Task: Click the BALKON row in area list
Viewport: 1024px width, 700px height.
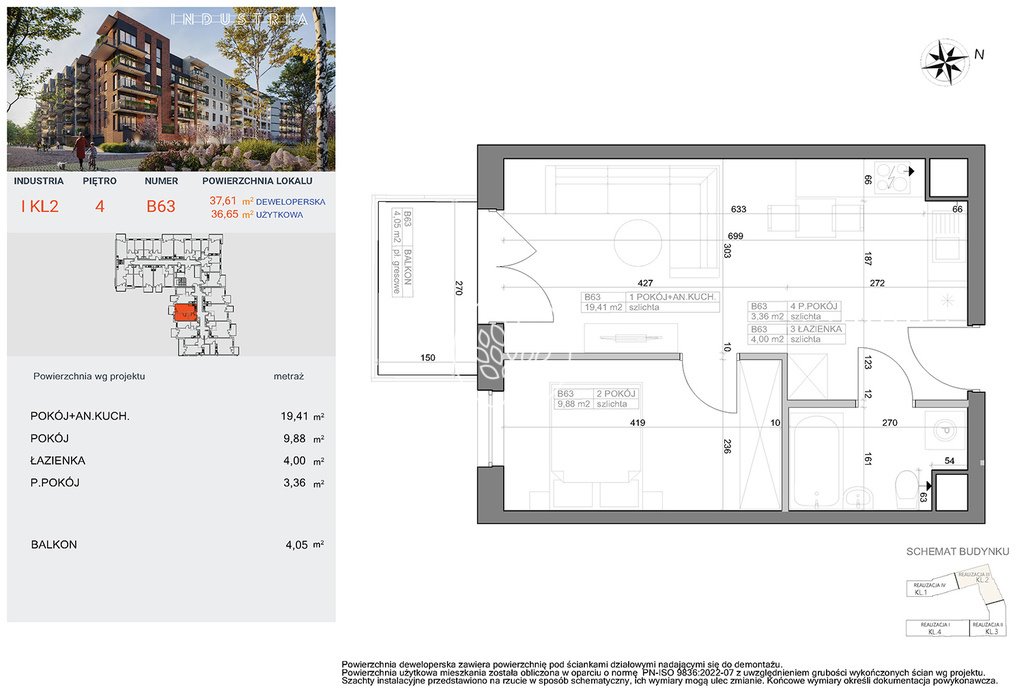Action: 180,545
